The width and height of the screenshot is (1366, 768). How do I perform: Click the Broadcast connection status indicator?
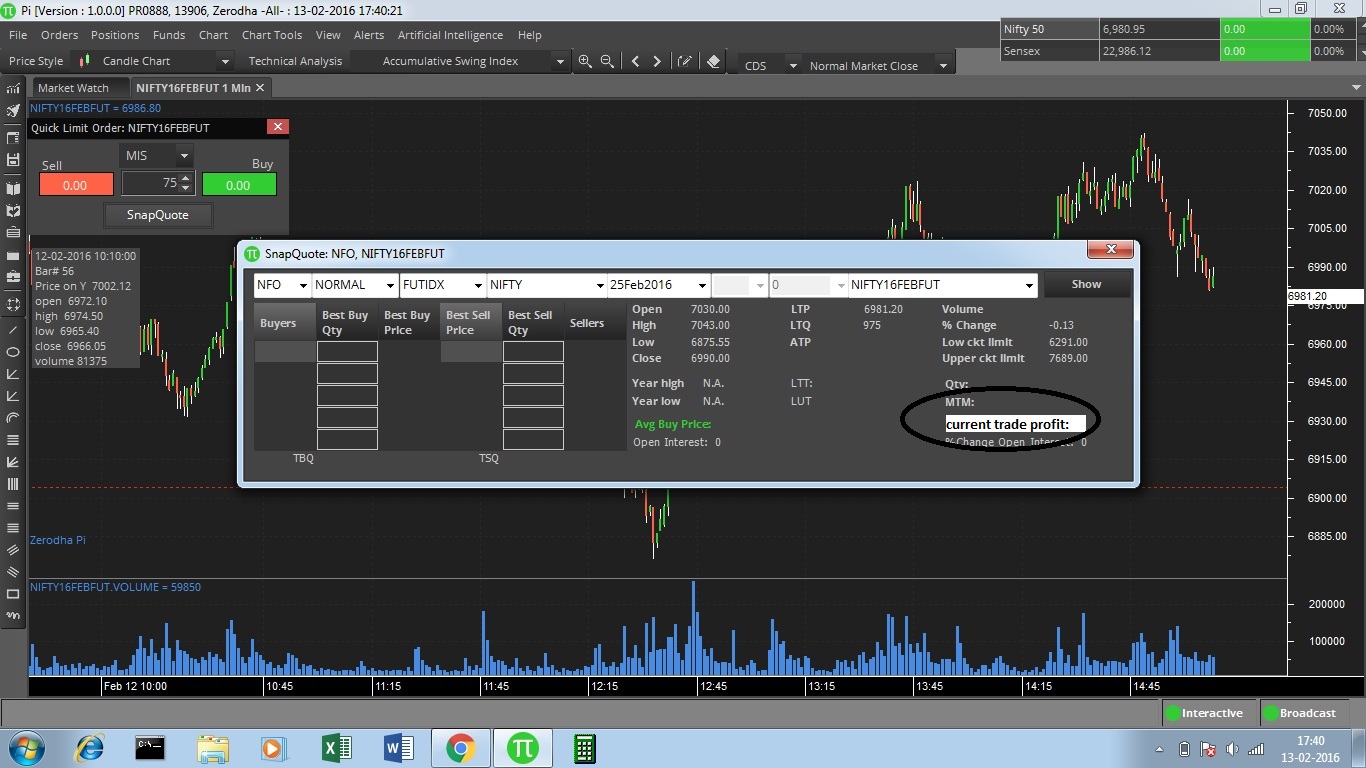pos(1299,713)
